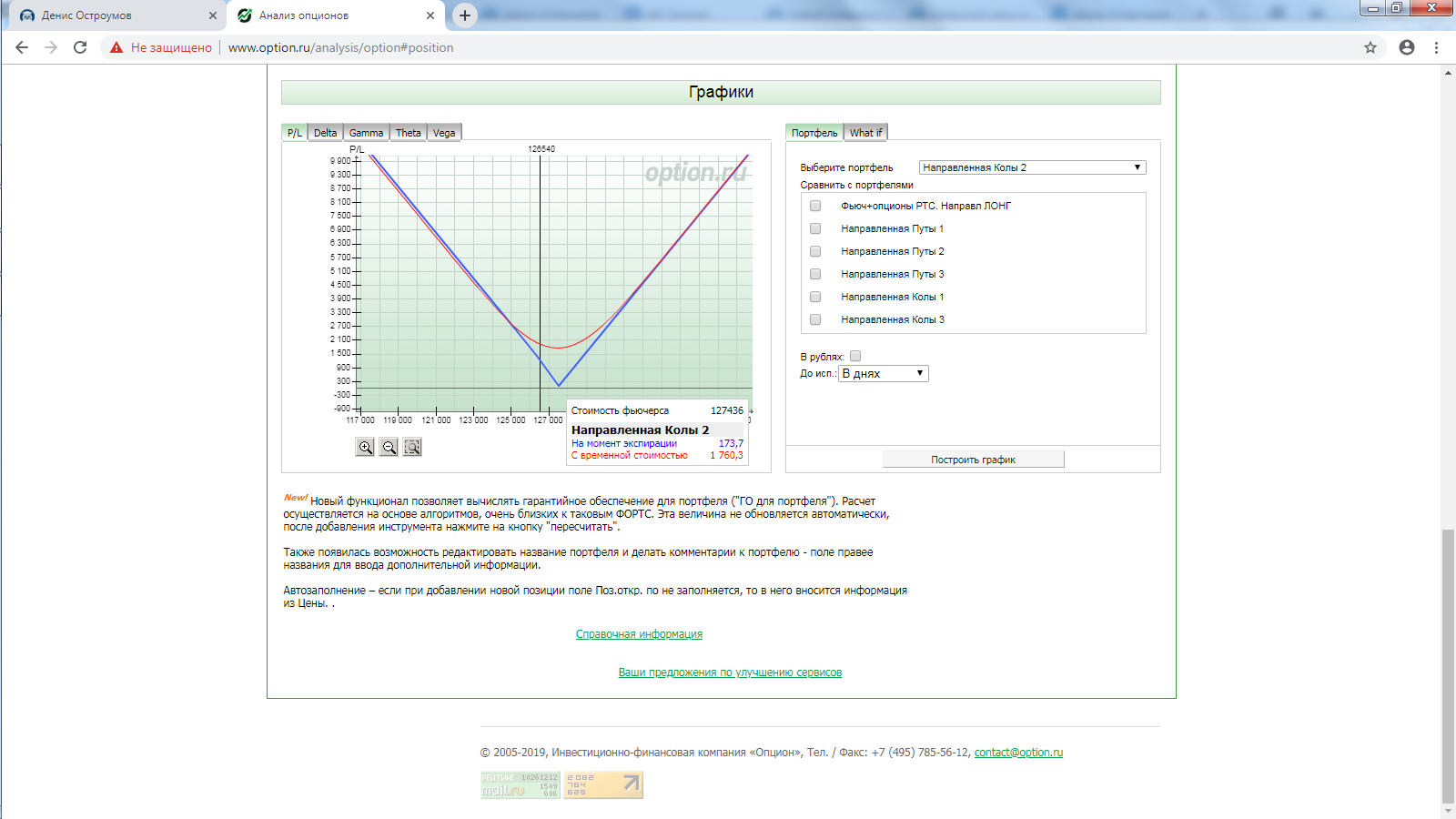Click the 1 760,3 time value figure
This screenshot has height=819, width=1456.
click(x=726, y=455)
